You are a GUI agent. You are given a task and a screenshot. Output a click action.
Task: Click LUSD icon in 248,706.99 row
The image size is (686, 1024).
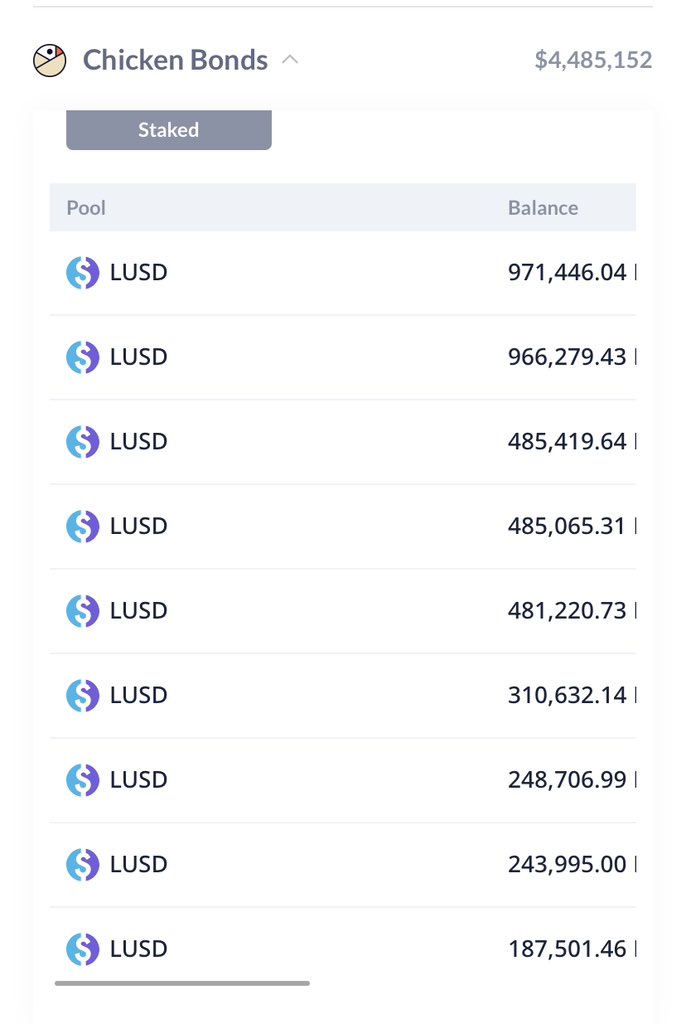83,779
